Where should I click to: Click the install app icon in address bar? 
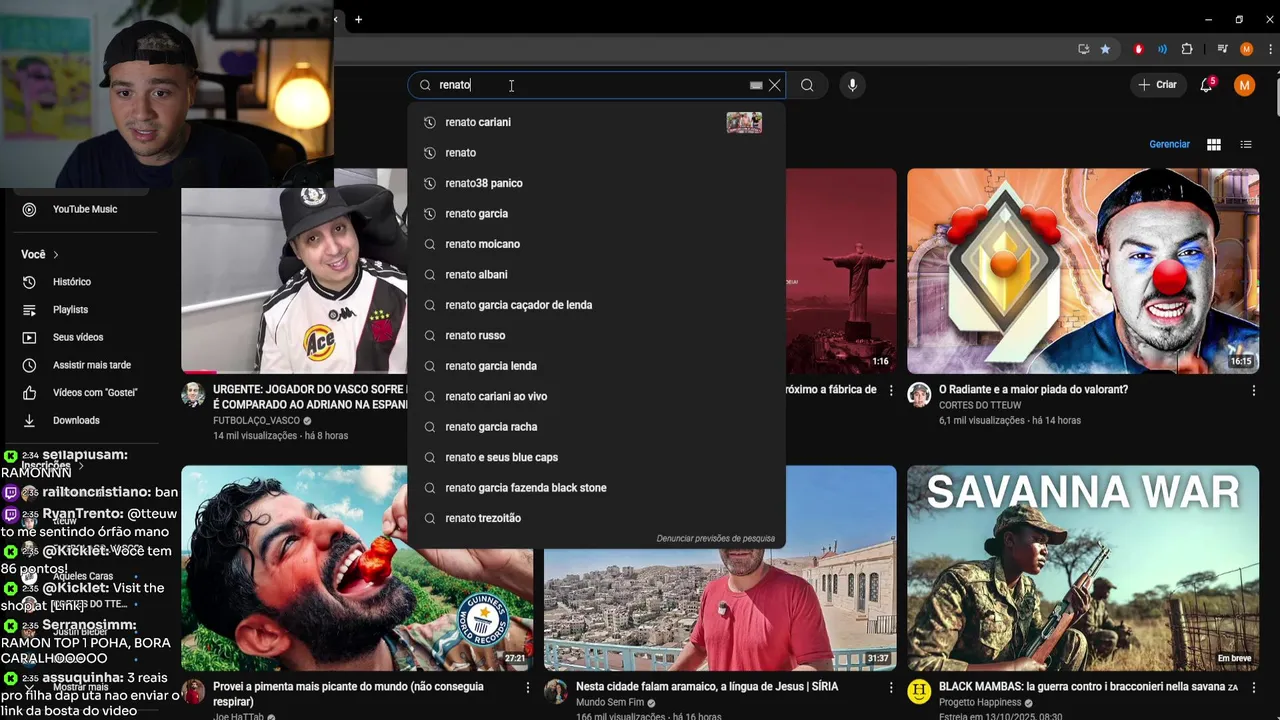[1083, 49]
